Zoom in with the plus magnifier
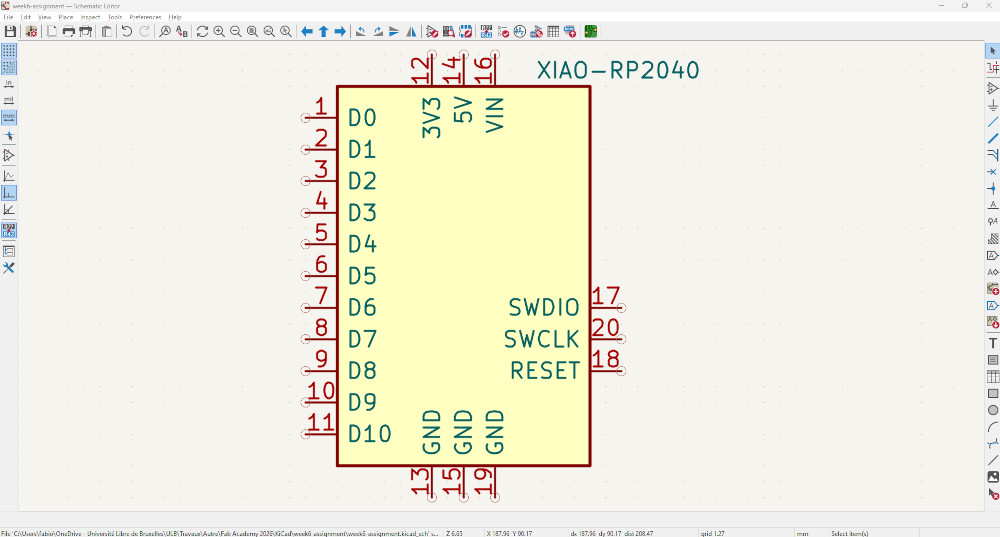Image resolution: width=1000 pixels, height=537 pixels. coord(219,31)
